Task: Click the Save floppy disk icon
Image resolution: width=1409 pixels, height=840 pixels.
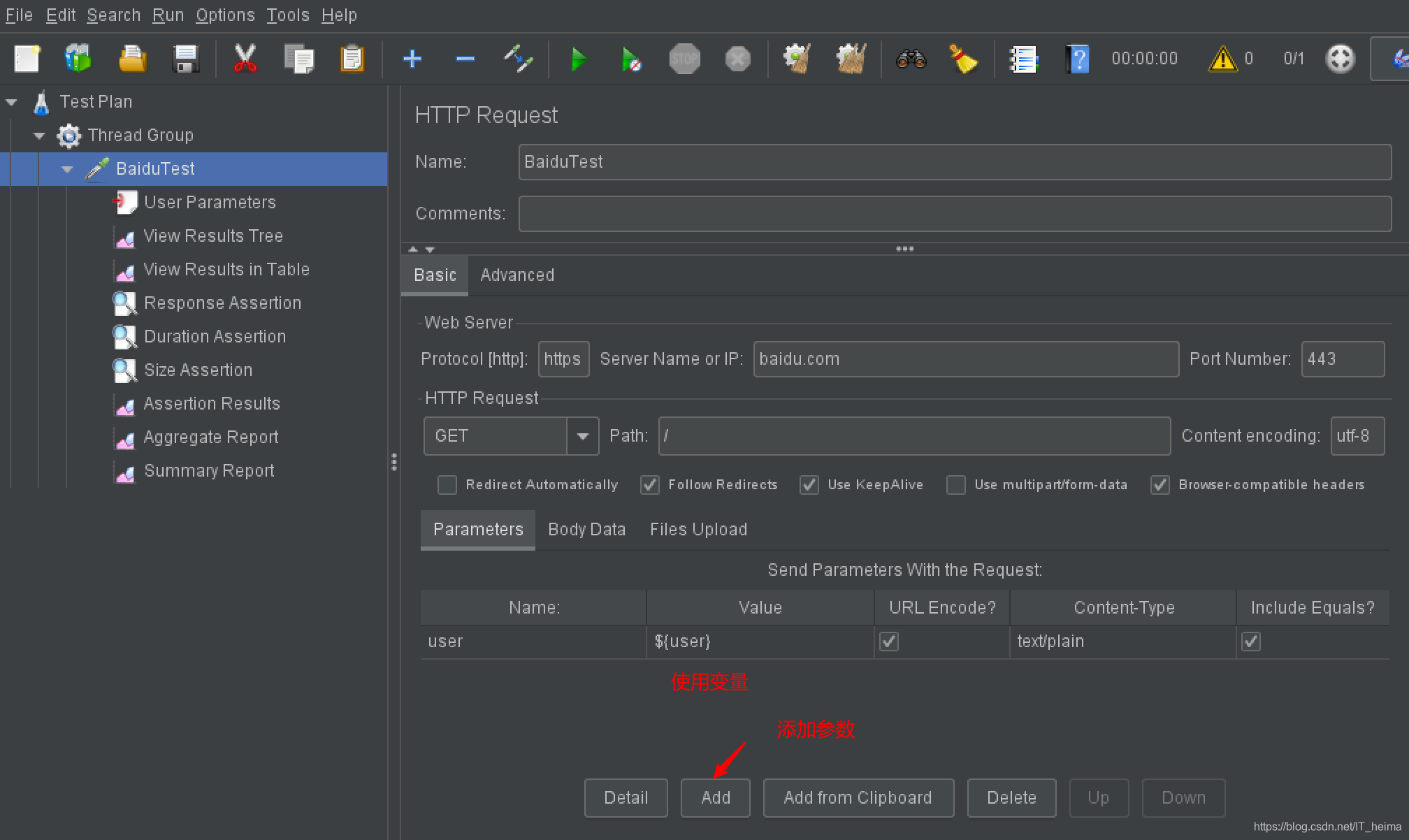Action: 186,59
